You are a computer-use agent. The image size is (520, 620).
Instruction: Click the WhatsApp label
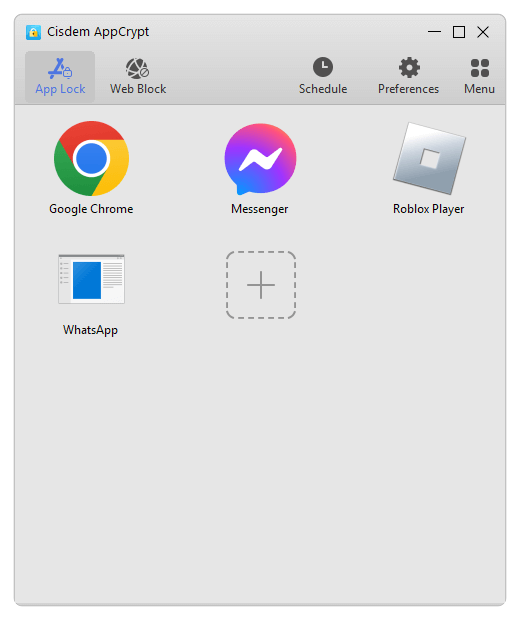pos(91,330)
